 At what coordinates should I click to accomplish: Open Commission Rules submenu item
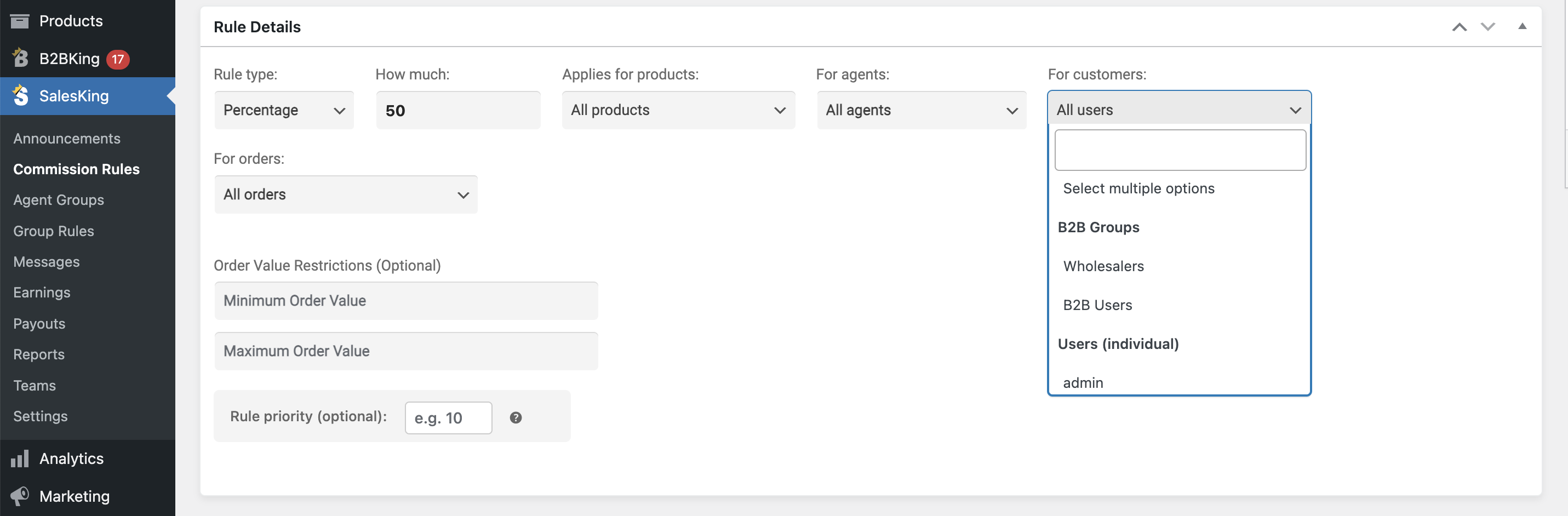(77, 169)
